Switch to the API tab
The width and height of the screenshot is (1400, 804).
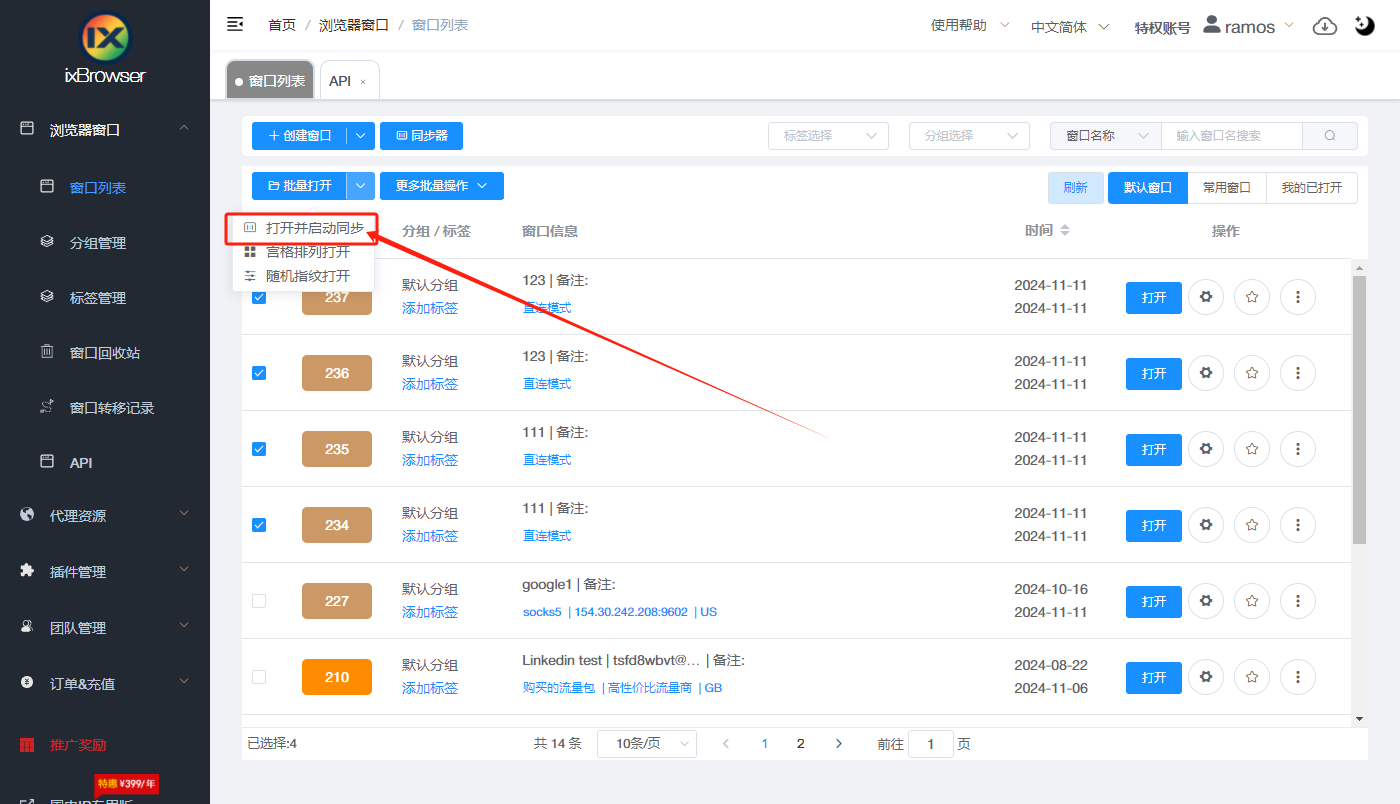pos(340,81)
